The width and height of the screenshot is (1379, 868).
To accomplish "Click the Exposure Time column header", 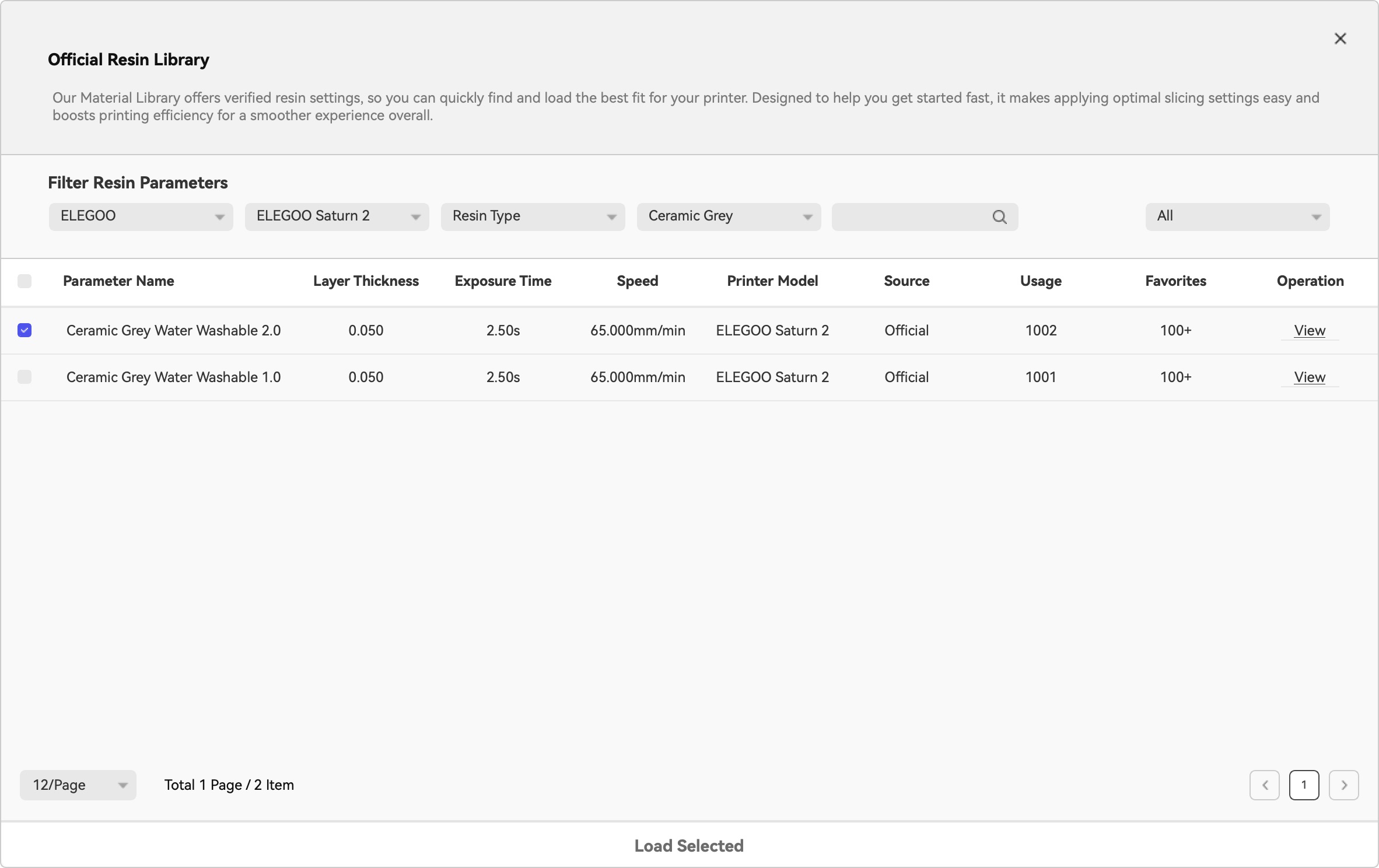I will coord(503,281).
